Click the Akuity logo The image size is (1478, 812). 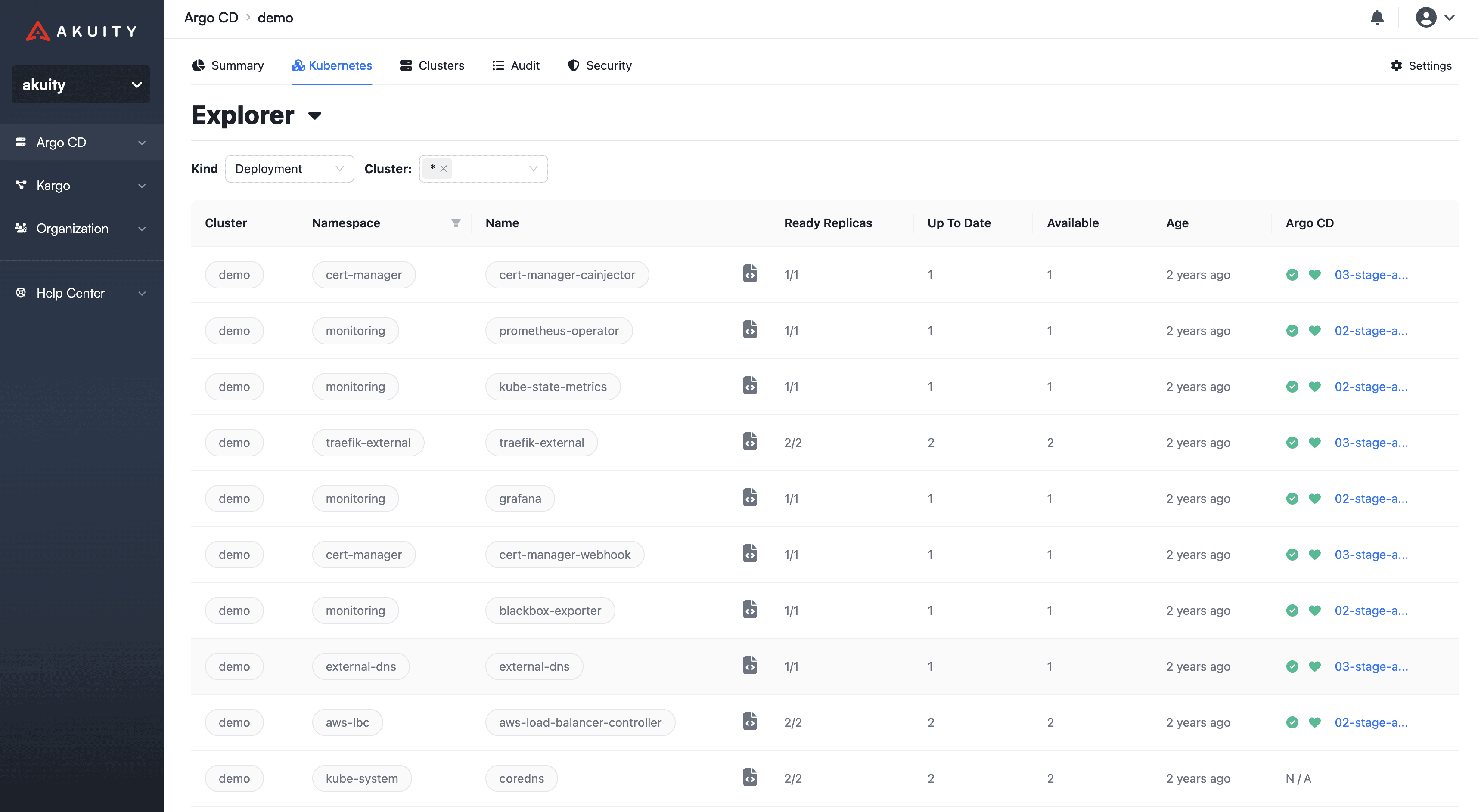(81, 31)
